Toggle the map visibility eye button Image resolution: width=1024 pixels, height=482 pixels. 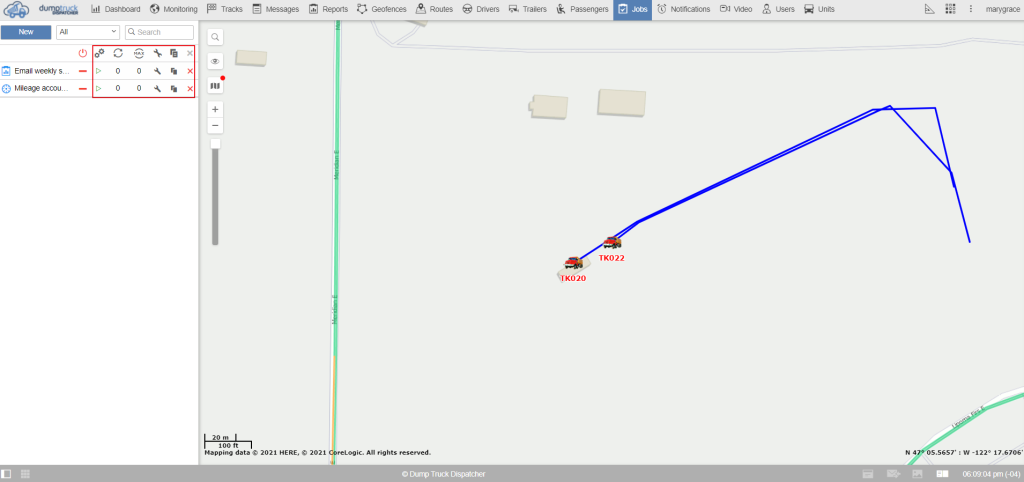click(216, 61)
